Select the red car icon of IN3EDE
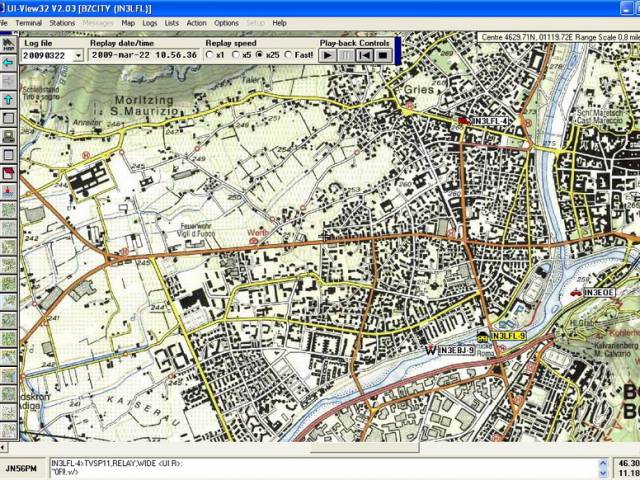640x480 pixels. (x=576, y=292)
